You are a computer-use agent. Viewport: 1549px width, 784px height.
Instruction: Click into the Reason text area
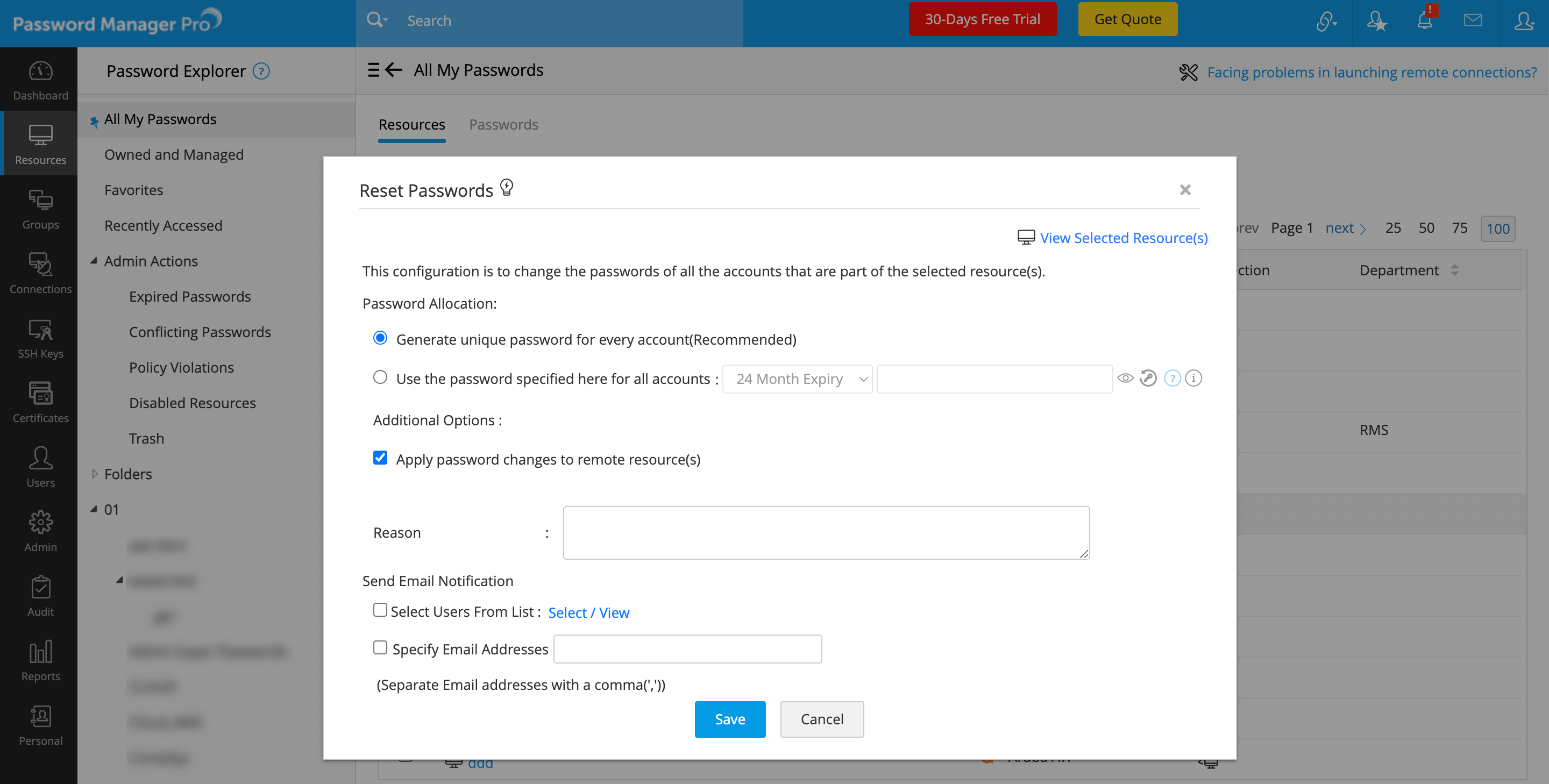pyautogui.click(x=826, y=533)
